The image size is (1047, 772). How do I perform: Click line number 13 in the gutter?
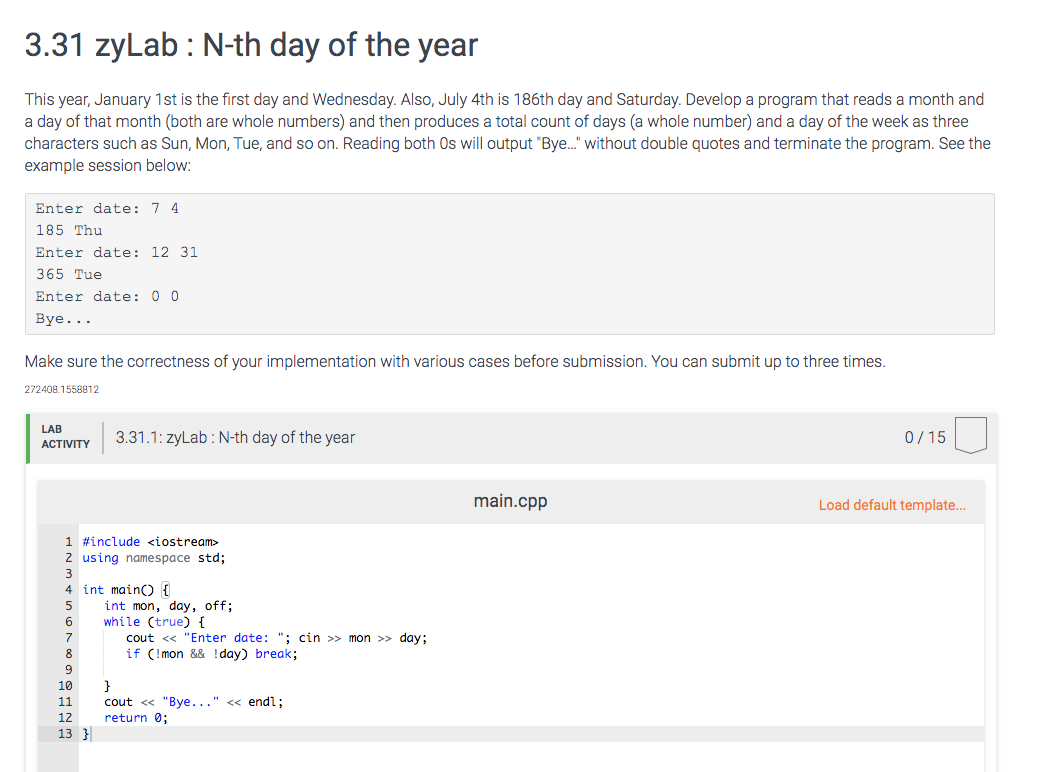tap(66, 733)
